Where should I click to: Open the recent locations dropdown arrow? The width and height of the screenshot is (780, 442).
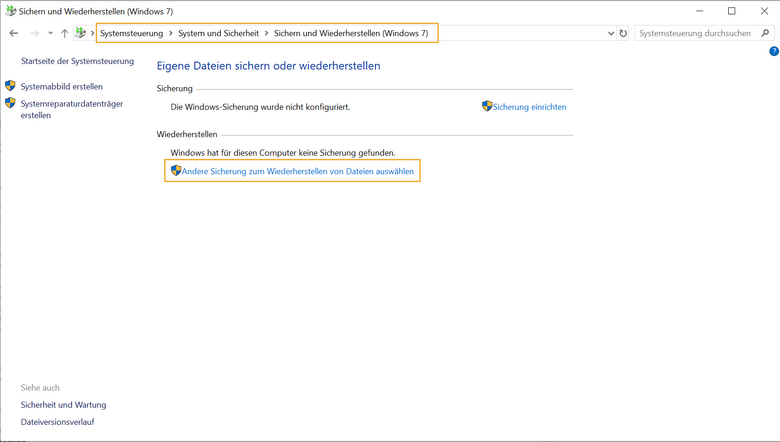pyautogui.click(x=50, y=33)
